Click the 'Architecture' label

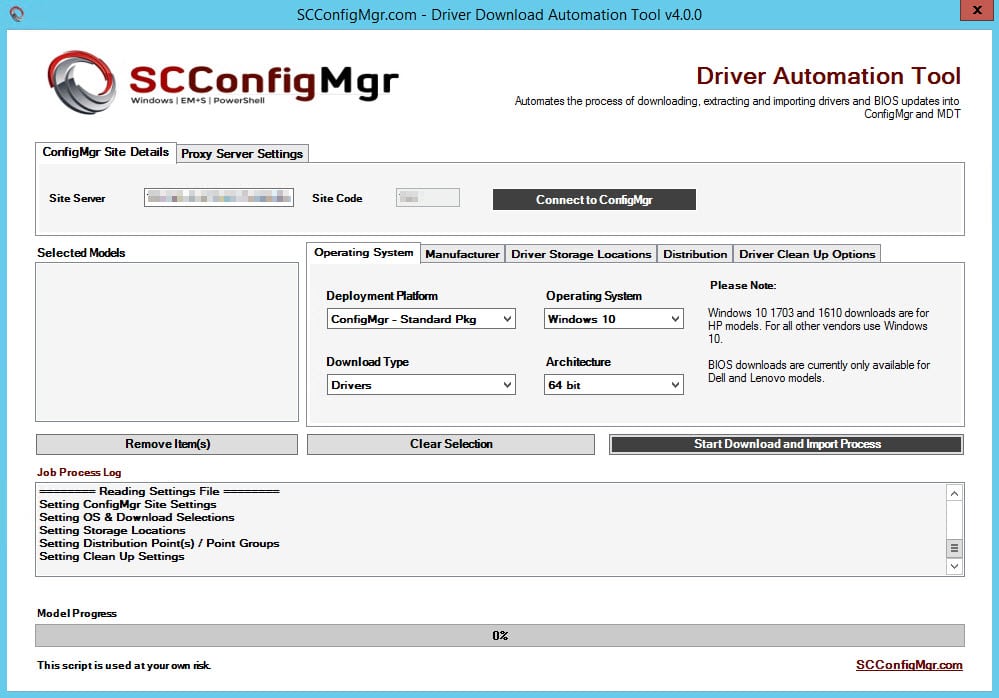[579, 362]
